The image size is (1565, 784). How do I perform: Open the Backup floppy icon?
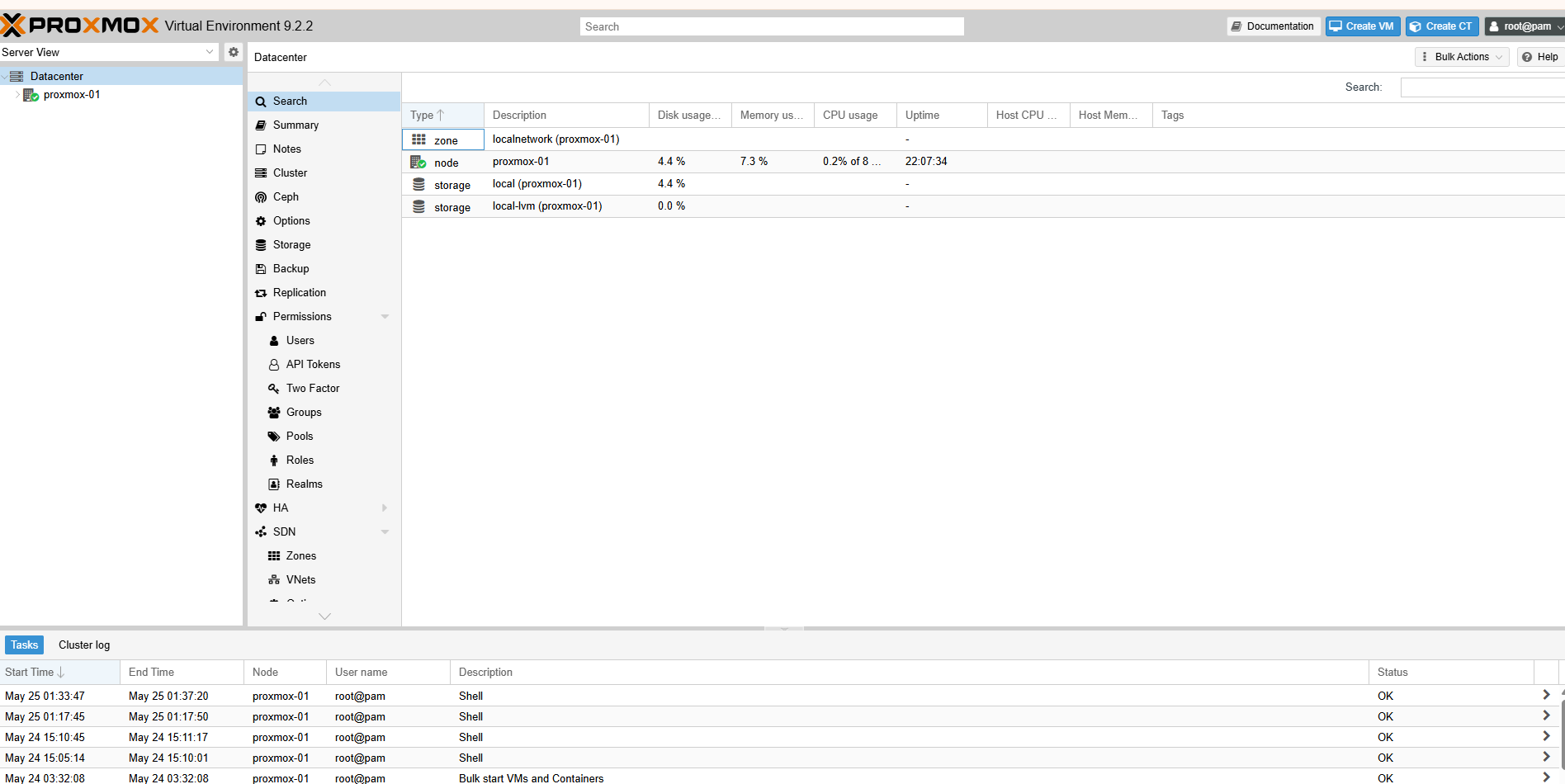tap(261, 269)
